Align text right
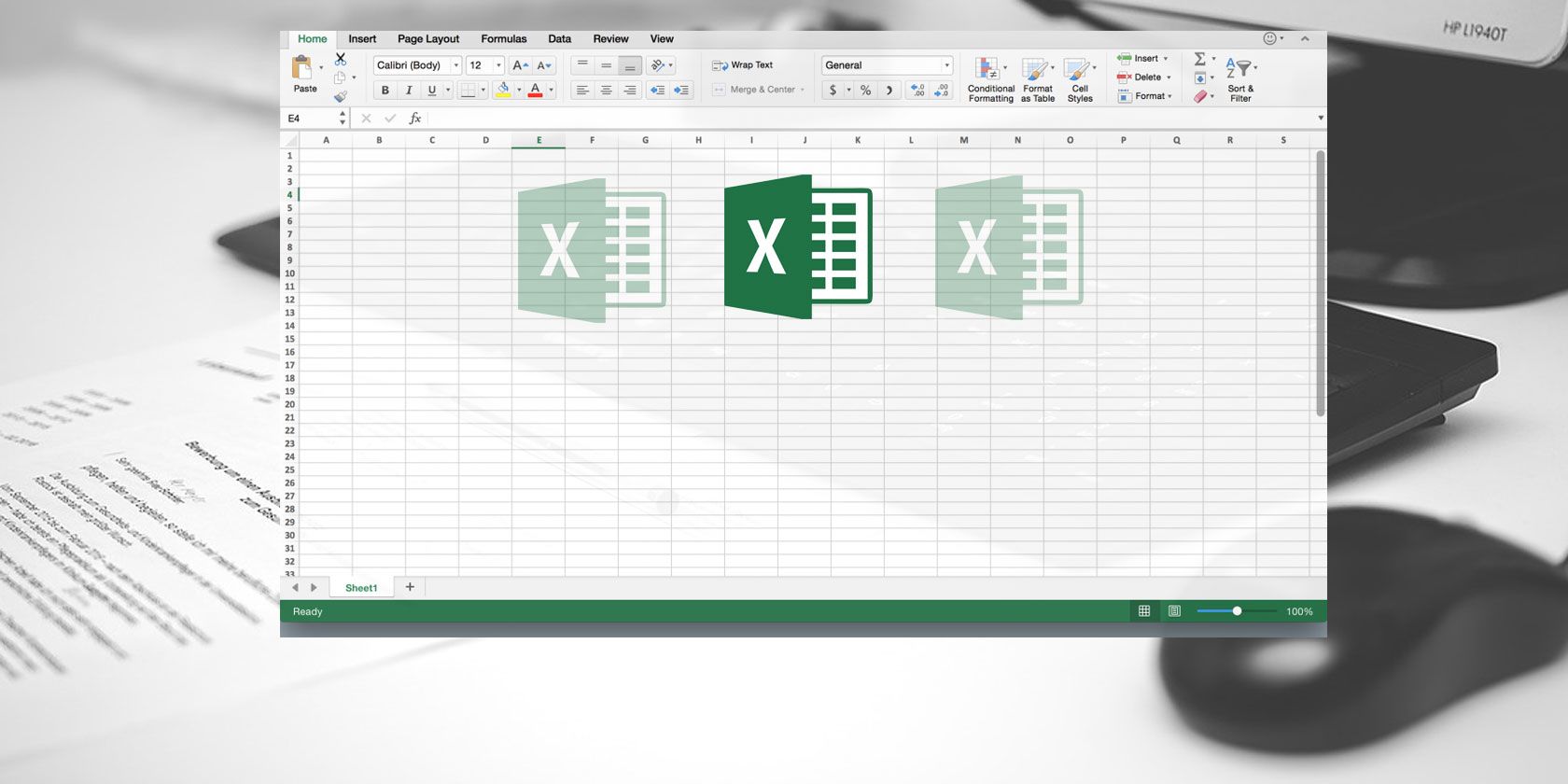This screenshot has height=784, width=1568. [630, 91]
